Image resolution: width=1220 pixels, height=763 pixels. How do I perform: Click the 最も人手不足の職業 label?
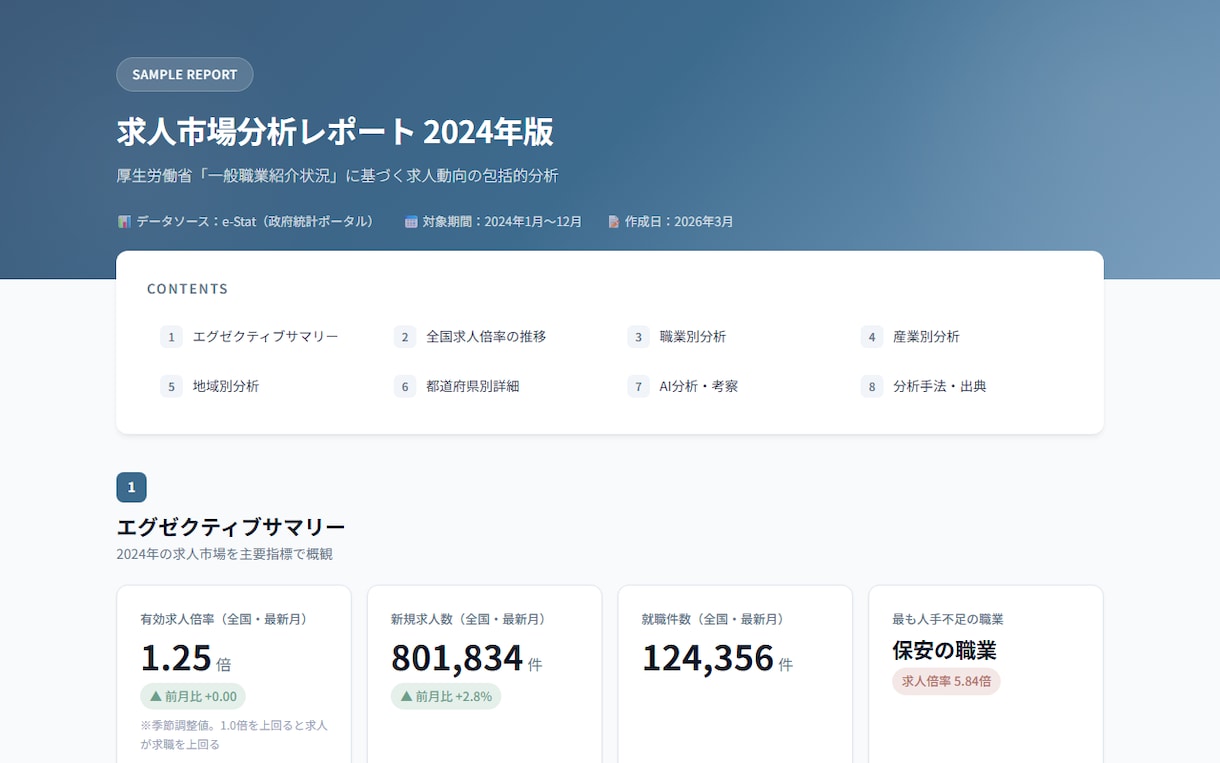pos(948,620)
